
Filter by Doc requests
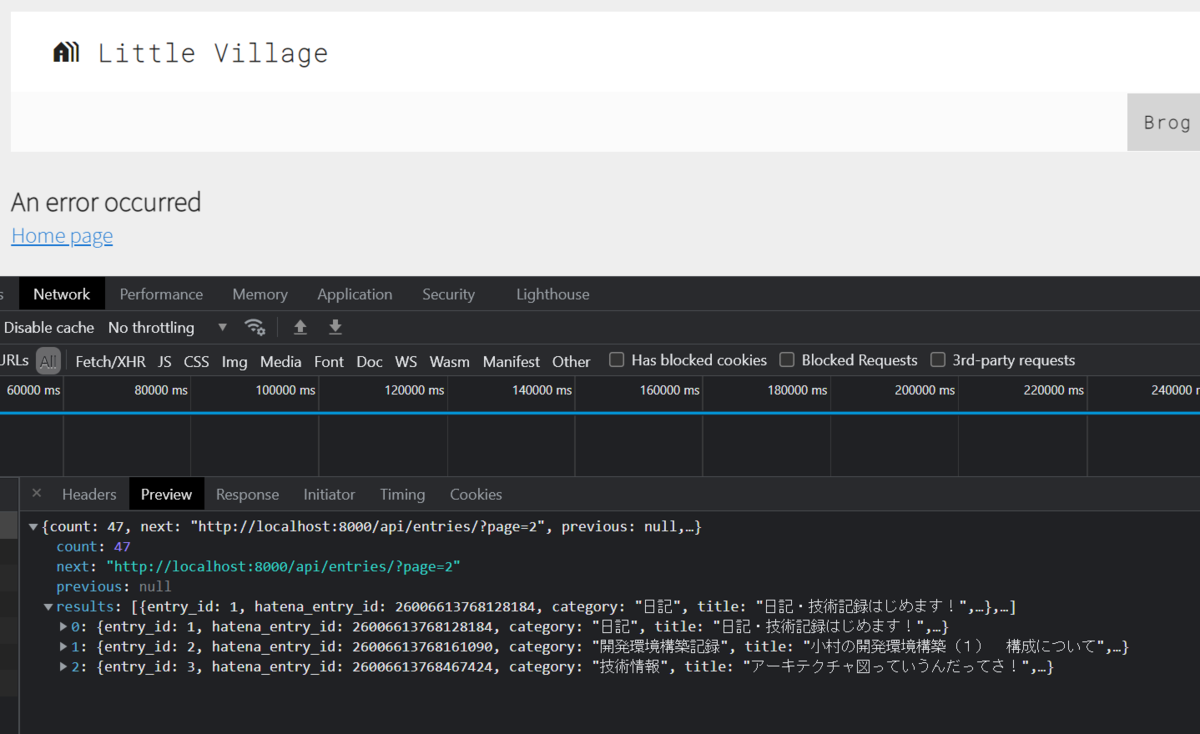pyautogui.click(x=370, y=361)
